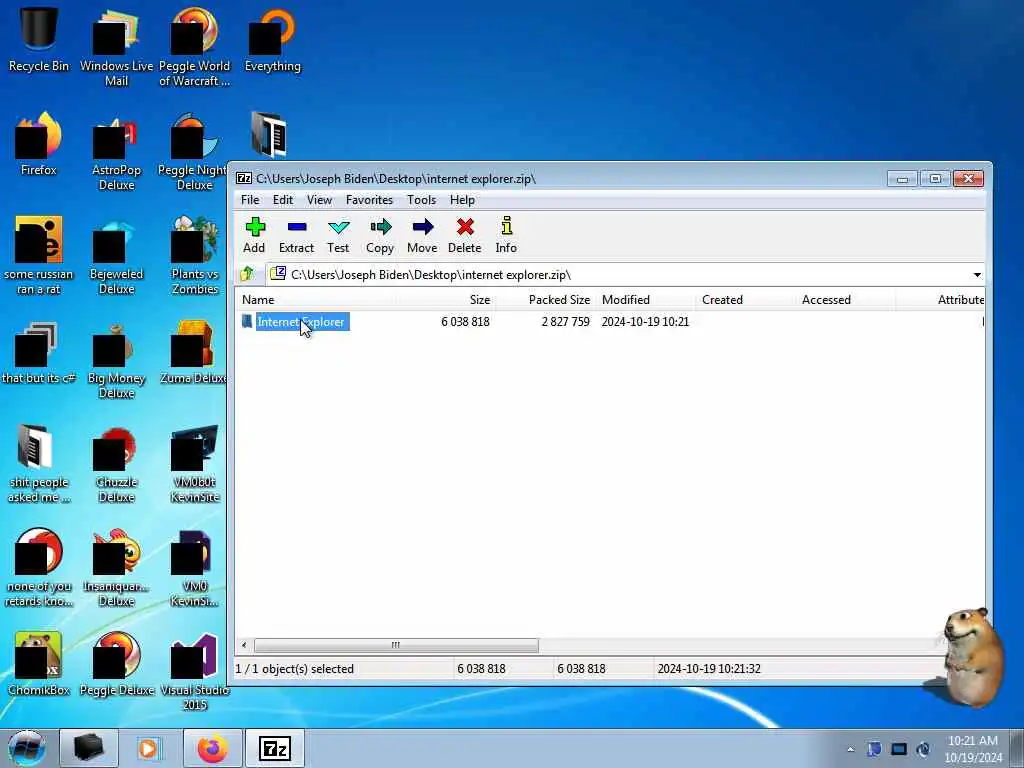This screenshot has height=768, width=1024.
Task: Select the Bejeweled Deluxe desktop icon
Action: (x=116, y=256)
